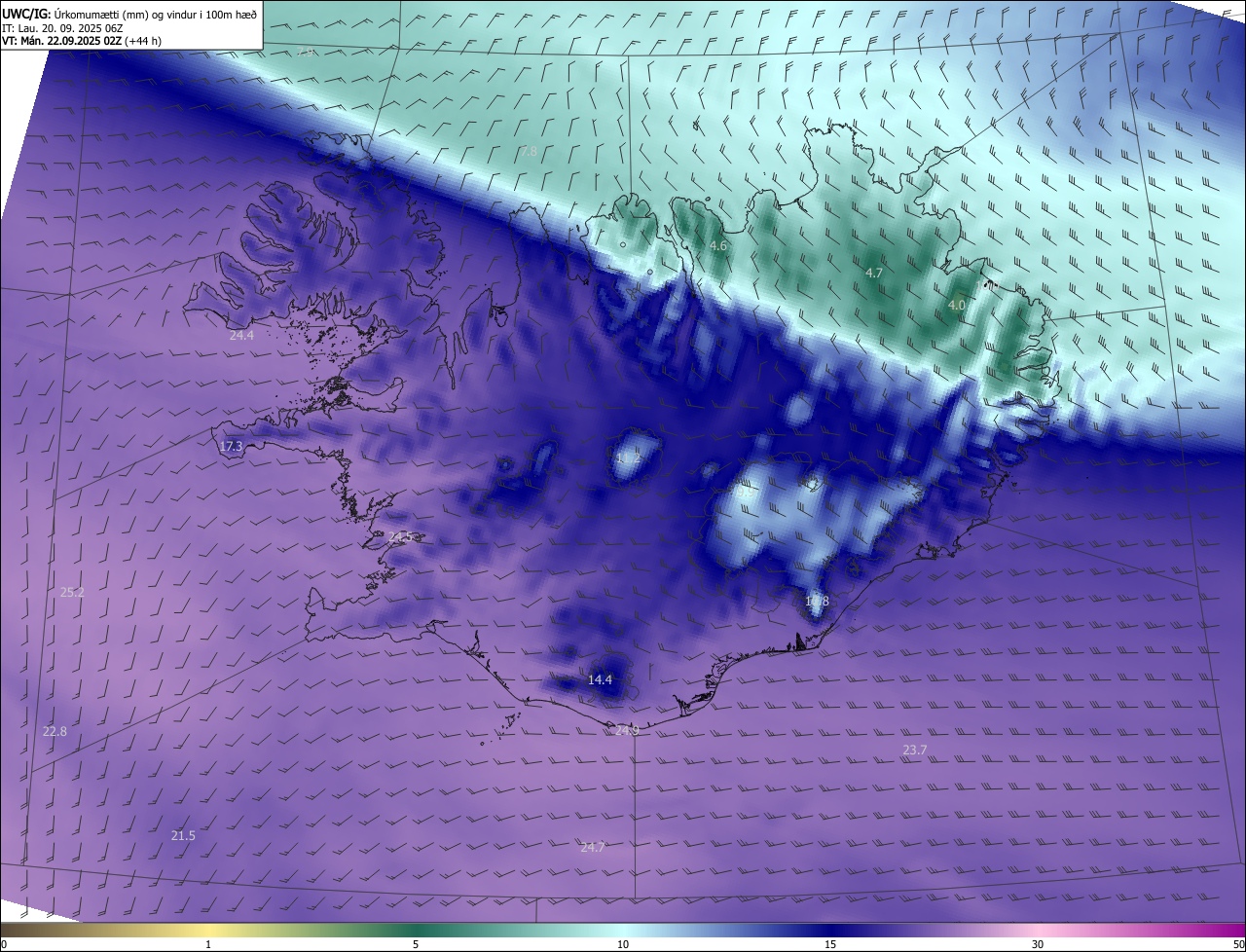Click the 14.4 value label on the map
The height and width of the screenshot is (952, 1246).
coord(601,679)
